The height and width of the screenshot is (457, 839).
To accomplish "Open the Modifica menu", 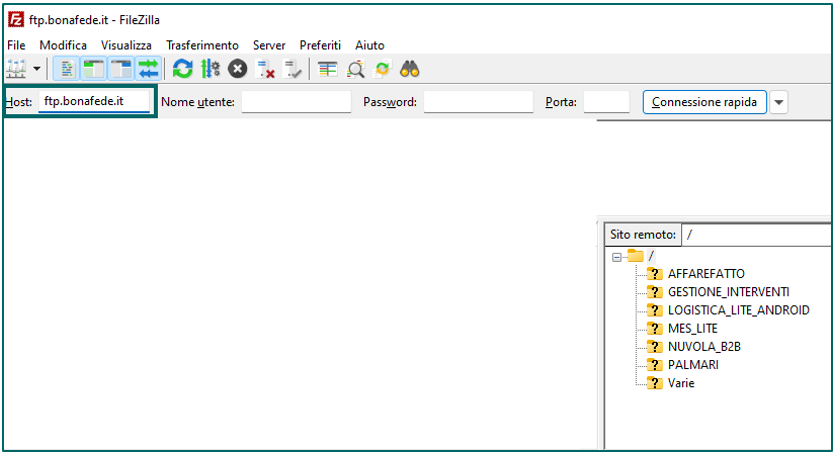I will [63, 45].
